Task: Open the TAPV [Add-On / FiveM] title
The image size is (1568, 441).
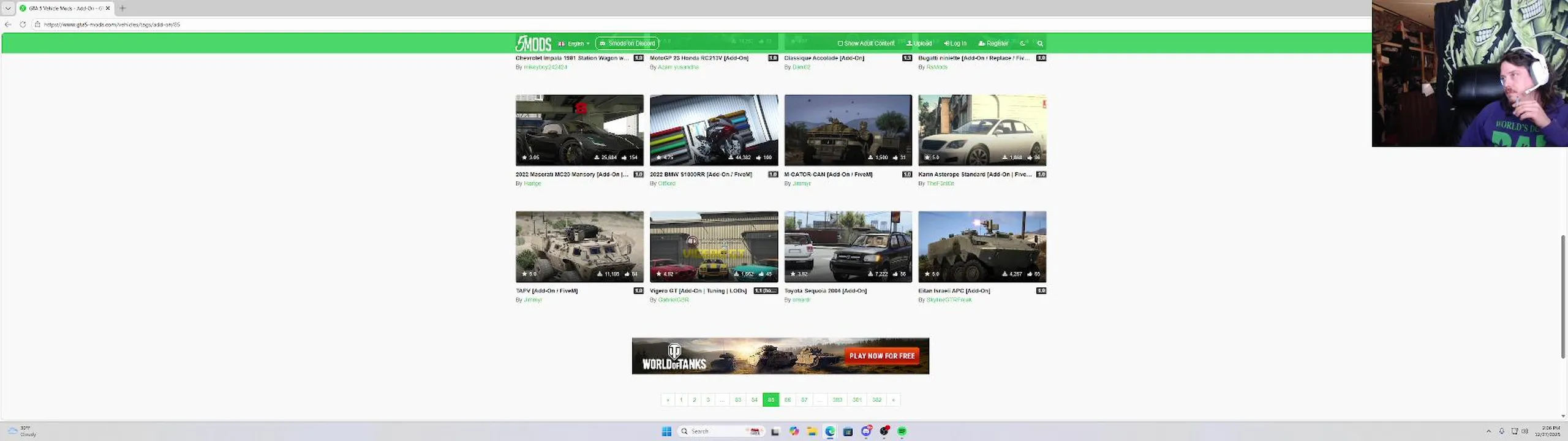Action: point(546,291)
